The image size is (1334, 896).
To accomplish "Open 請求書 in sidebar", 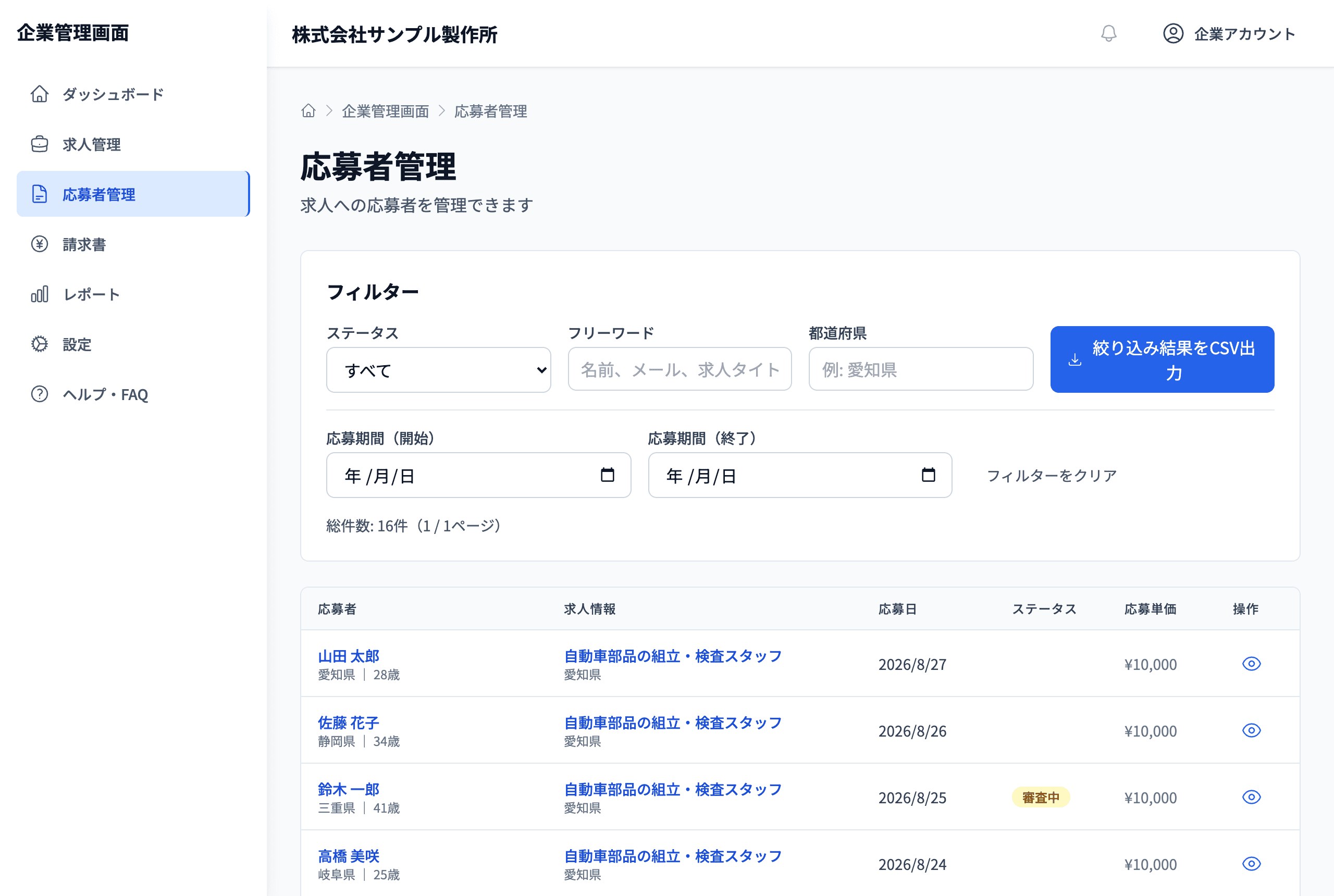I will click(133, 244).
